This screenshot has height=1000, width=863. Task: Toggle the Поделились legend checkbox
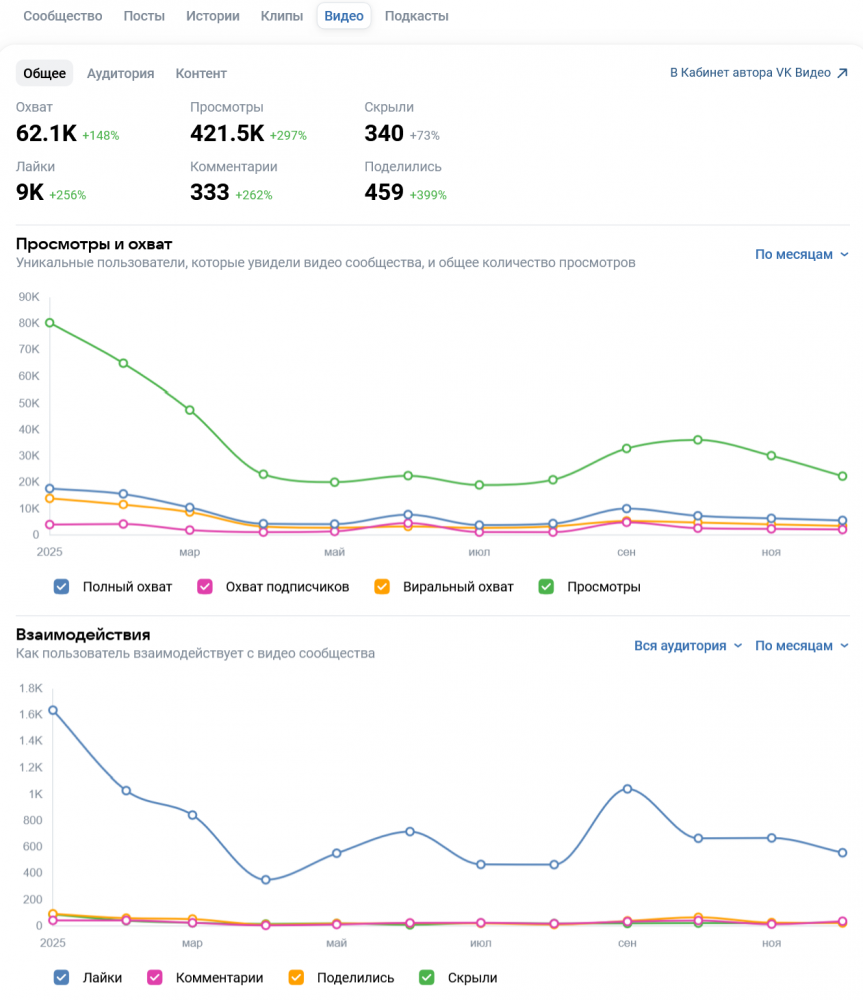click(x=296, y=978)
